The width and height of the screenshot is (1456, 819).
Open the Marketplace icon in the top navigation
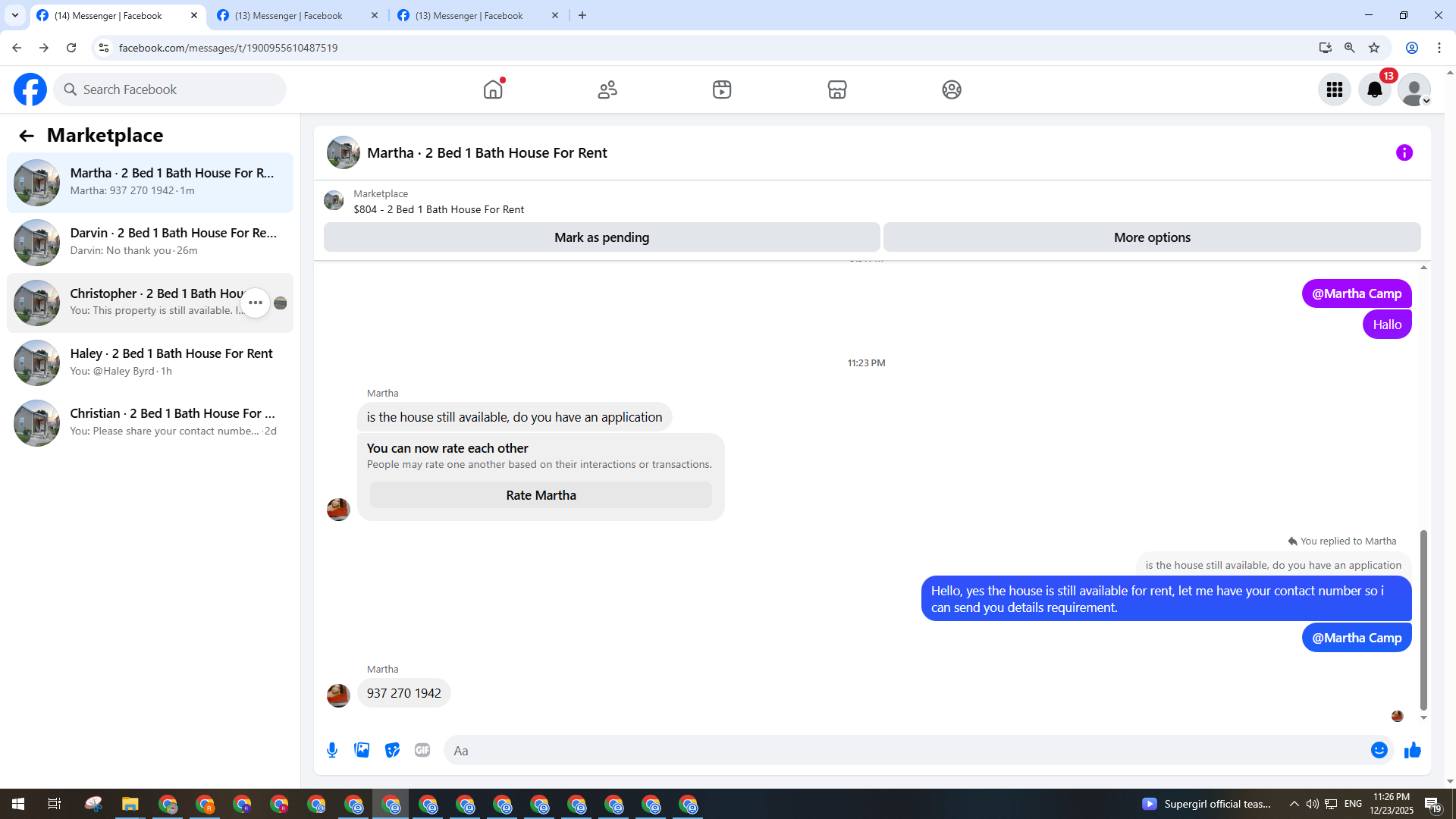(x=836, y=89)
